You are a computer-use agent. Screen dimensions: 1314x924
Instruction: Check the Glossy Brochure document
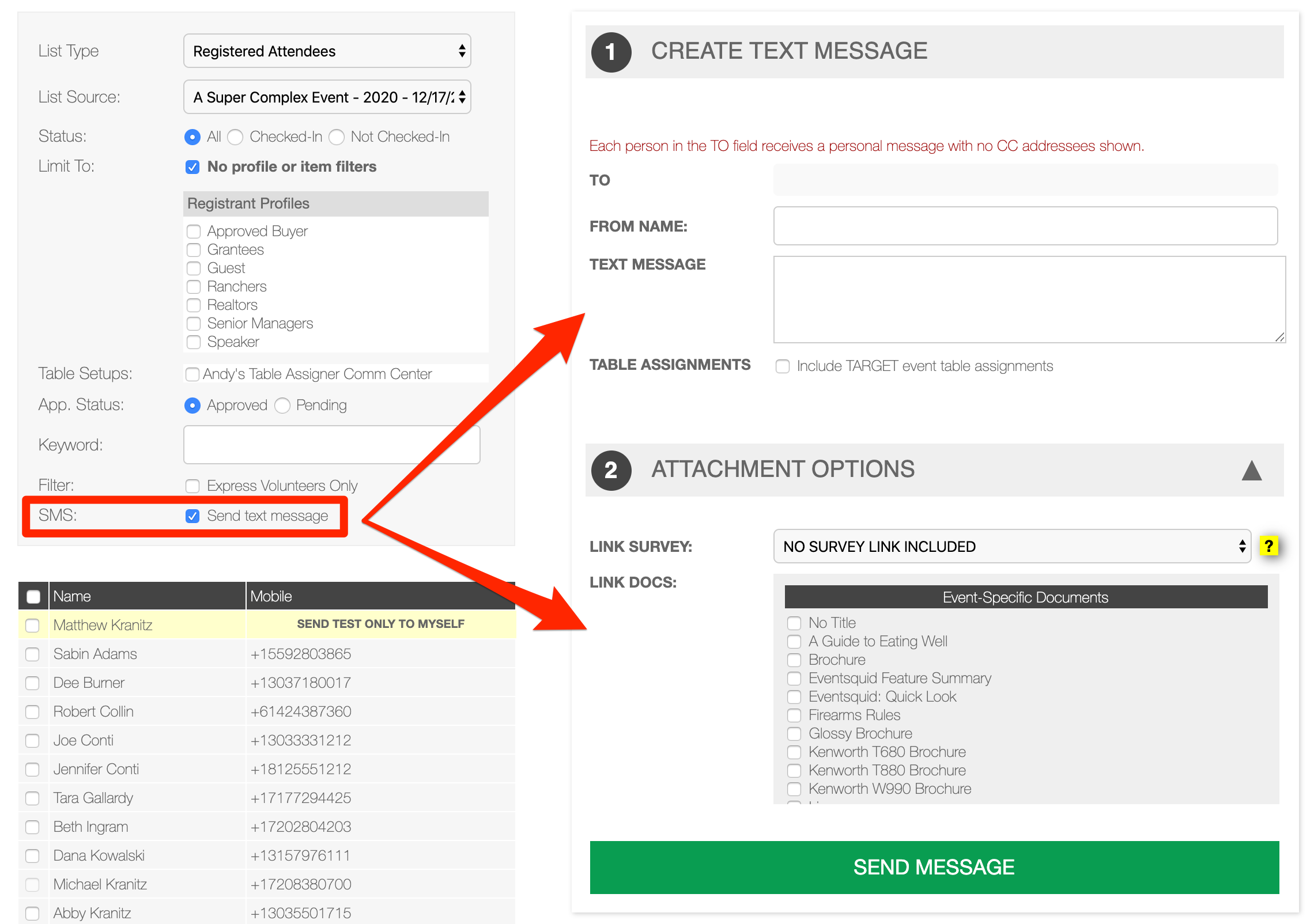coord(794,734)
